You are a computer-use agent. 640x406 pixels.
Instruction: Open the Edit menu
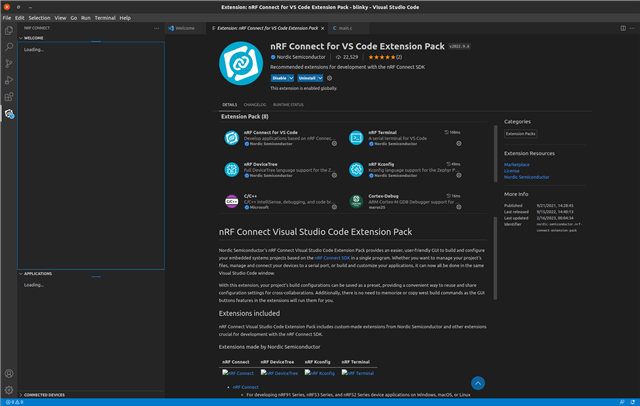[x=20, y=18]
